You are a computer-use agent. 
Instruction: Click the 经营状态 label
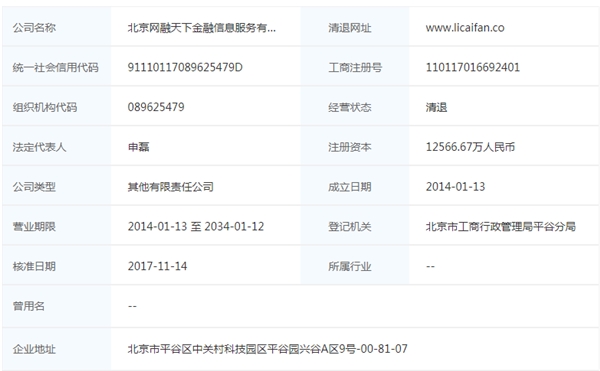tap(349, 107)
